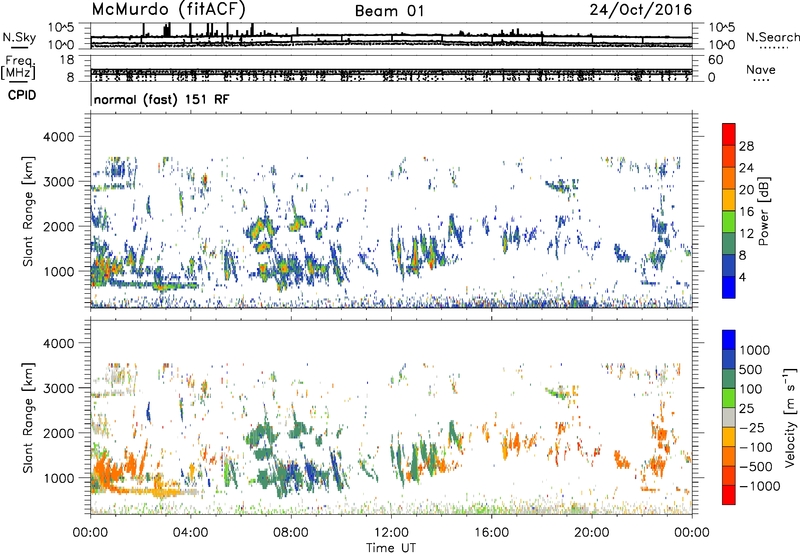This screenshot has height=554, width=800.
Task: Click the date 24/Oct/2016
Action: 641,10
